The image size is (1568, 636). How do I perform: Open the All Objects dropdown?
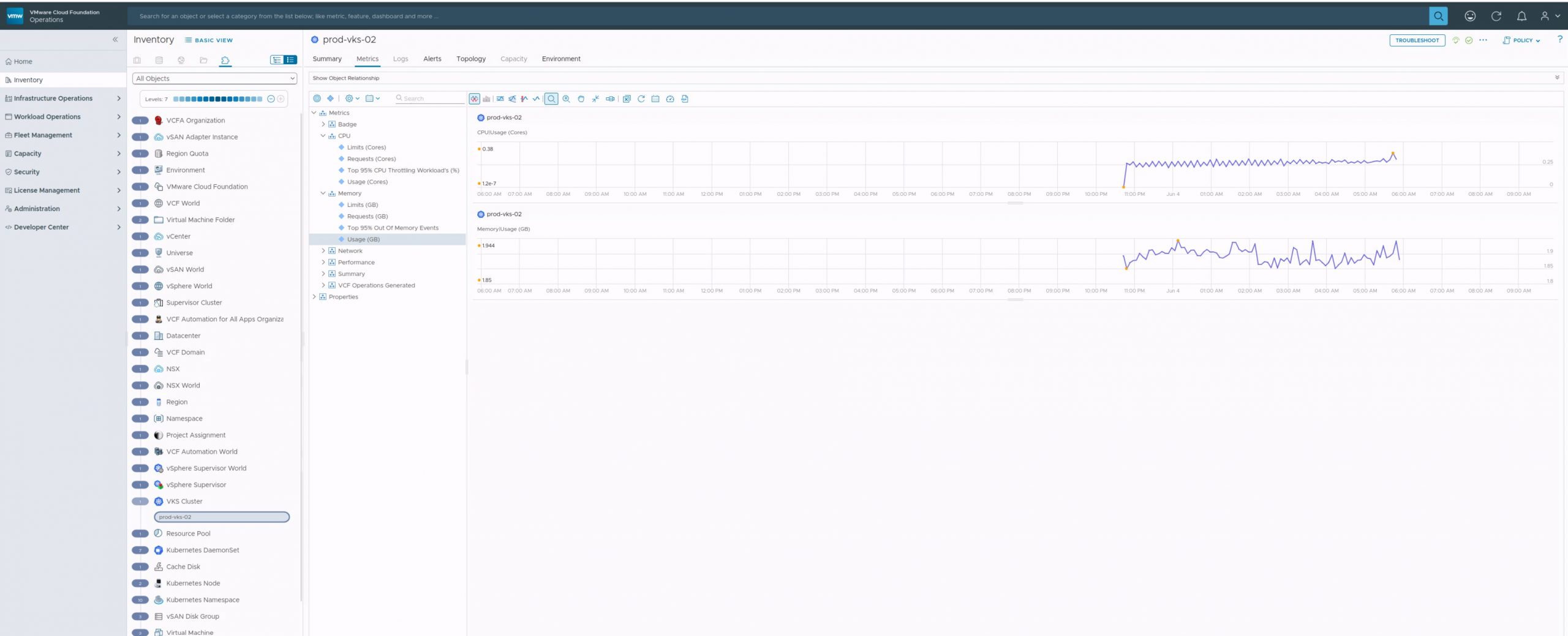tap(214, 78)
